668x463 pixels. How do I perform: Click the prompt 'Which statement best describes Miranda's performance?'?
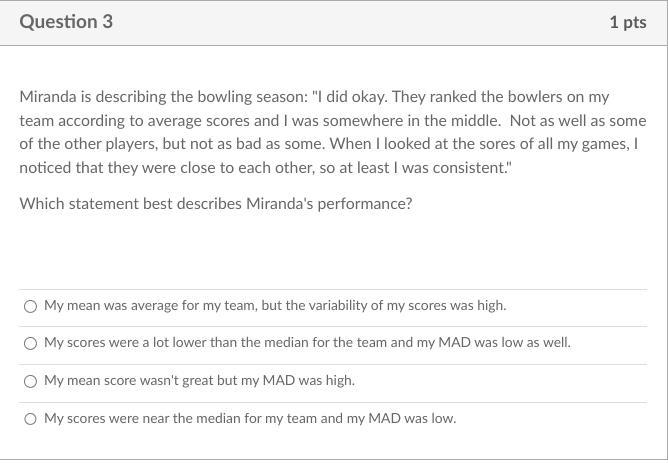point(216,204)
